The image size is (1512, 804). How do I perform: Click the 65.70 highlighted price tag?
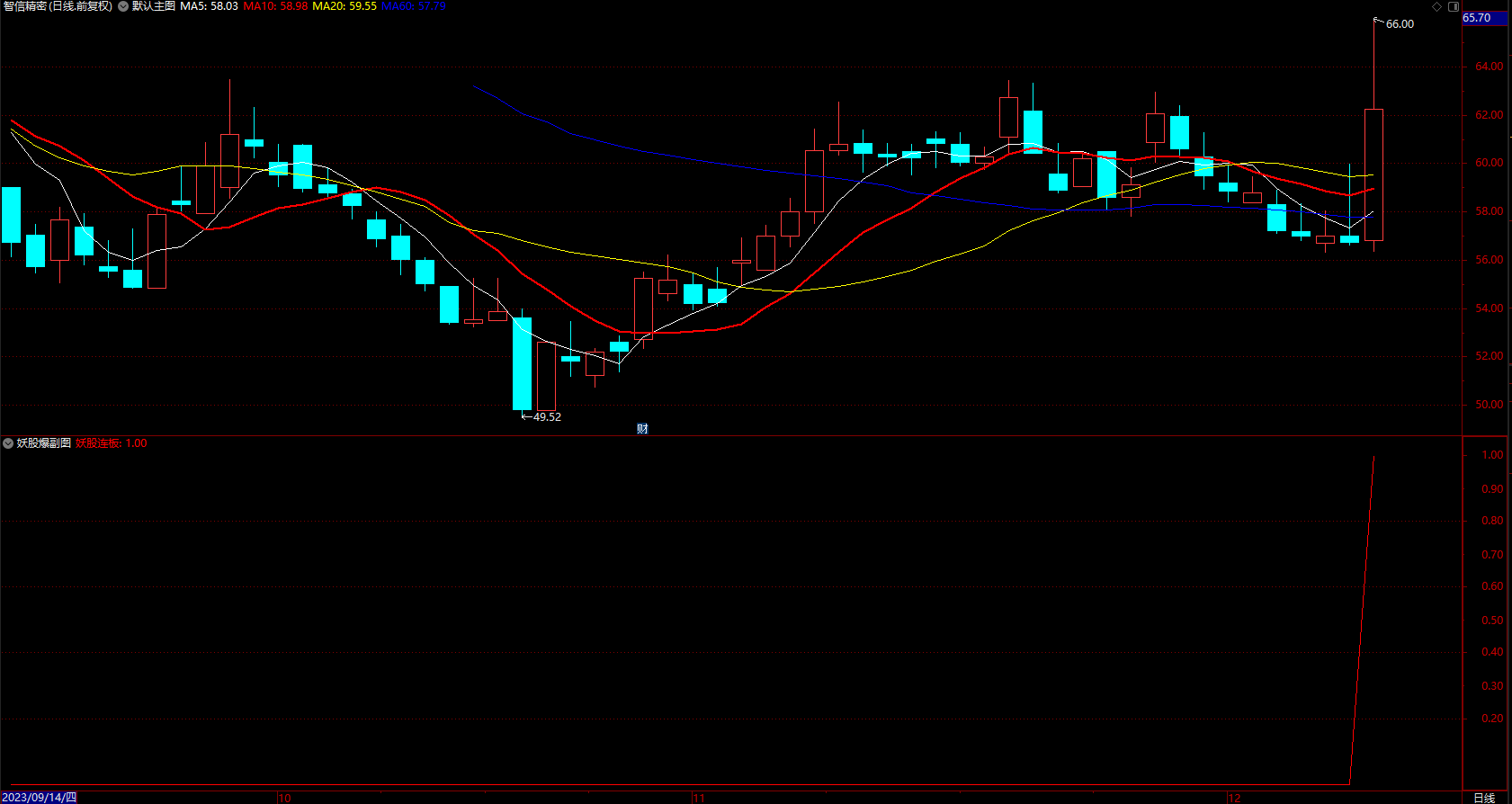[x=1484, y=18]
